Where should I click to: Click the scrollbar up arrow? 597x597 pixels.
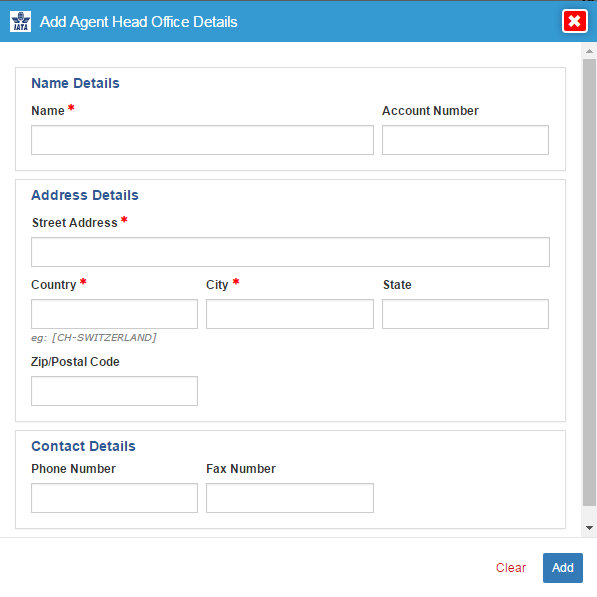click(589, 51)
